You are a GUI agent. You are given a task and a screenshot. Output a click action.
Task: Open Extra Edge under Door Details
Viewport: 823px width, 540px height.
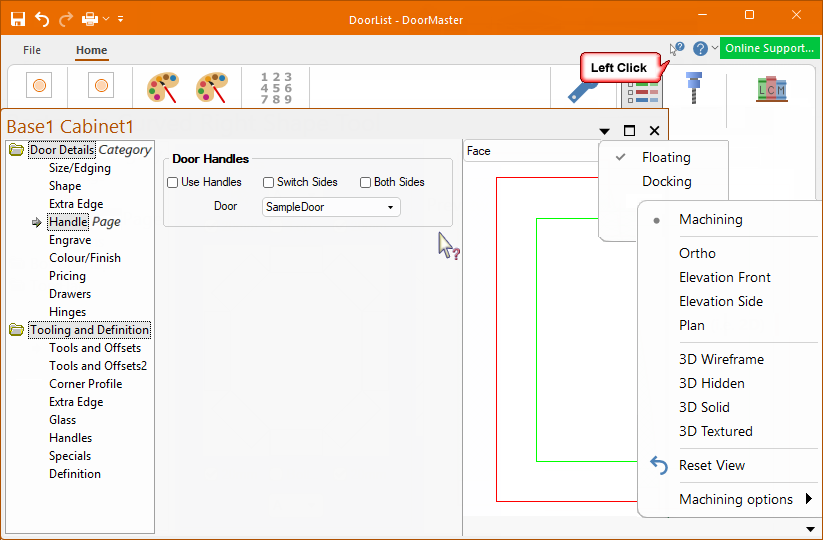tap(76, 204)
